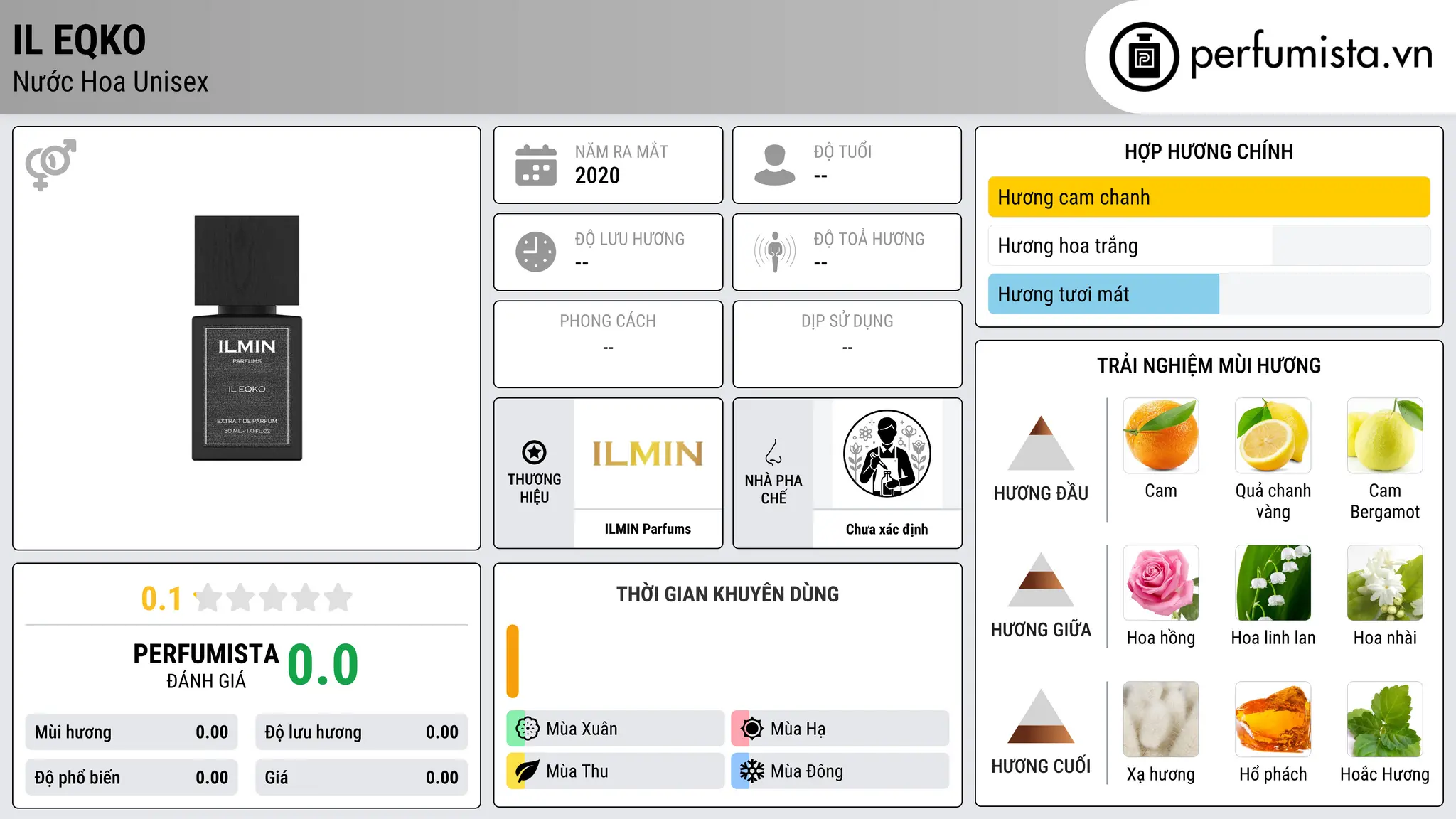Click the gold ILMIN brand logo
Image resolution: width=1456 pixels, height=819 pixels.
[648, 454]
